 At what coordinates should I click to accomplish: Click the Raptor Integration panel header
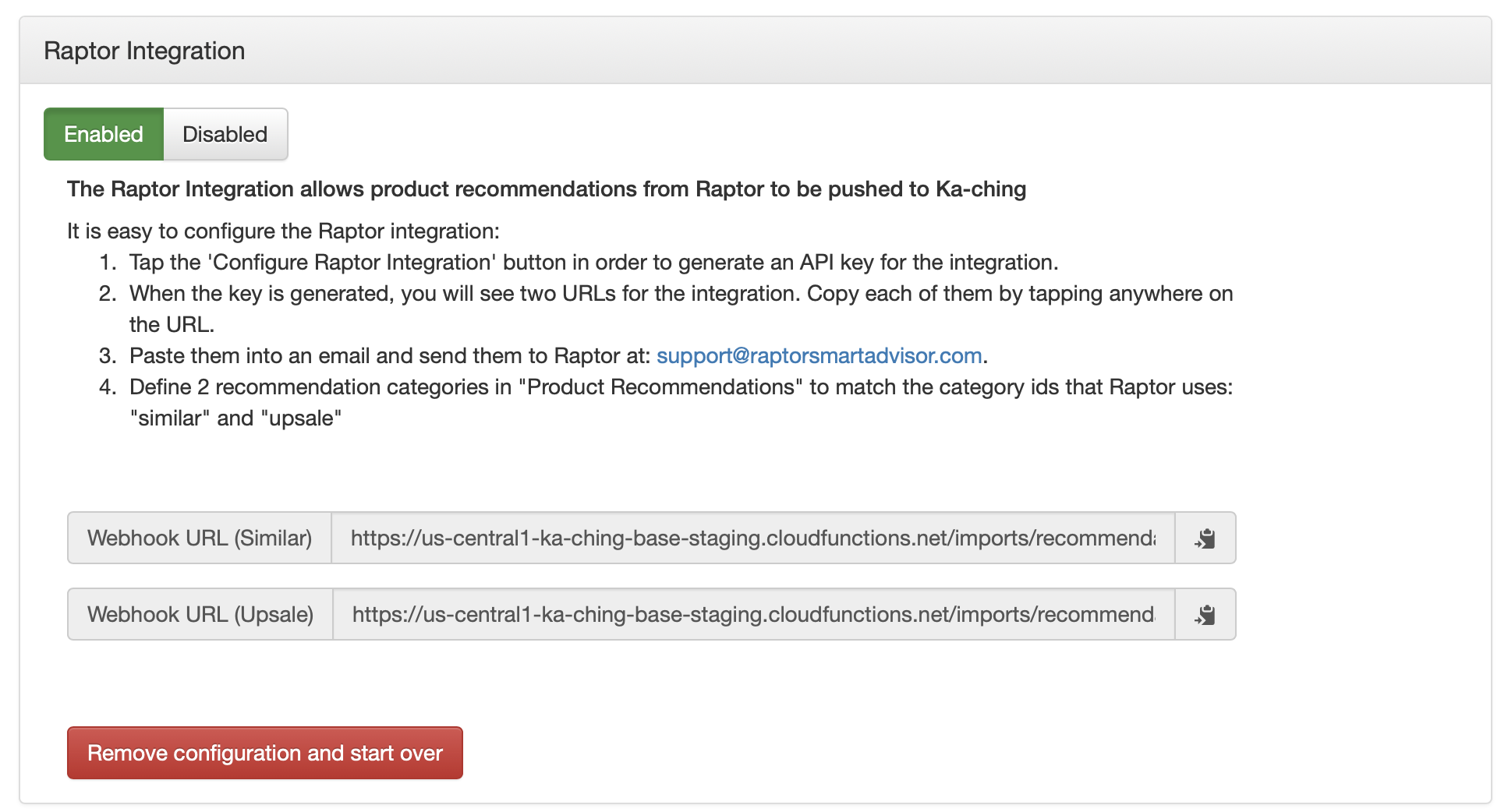click(144, 51)
